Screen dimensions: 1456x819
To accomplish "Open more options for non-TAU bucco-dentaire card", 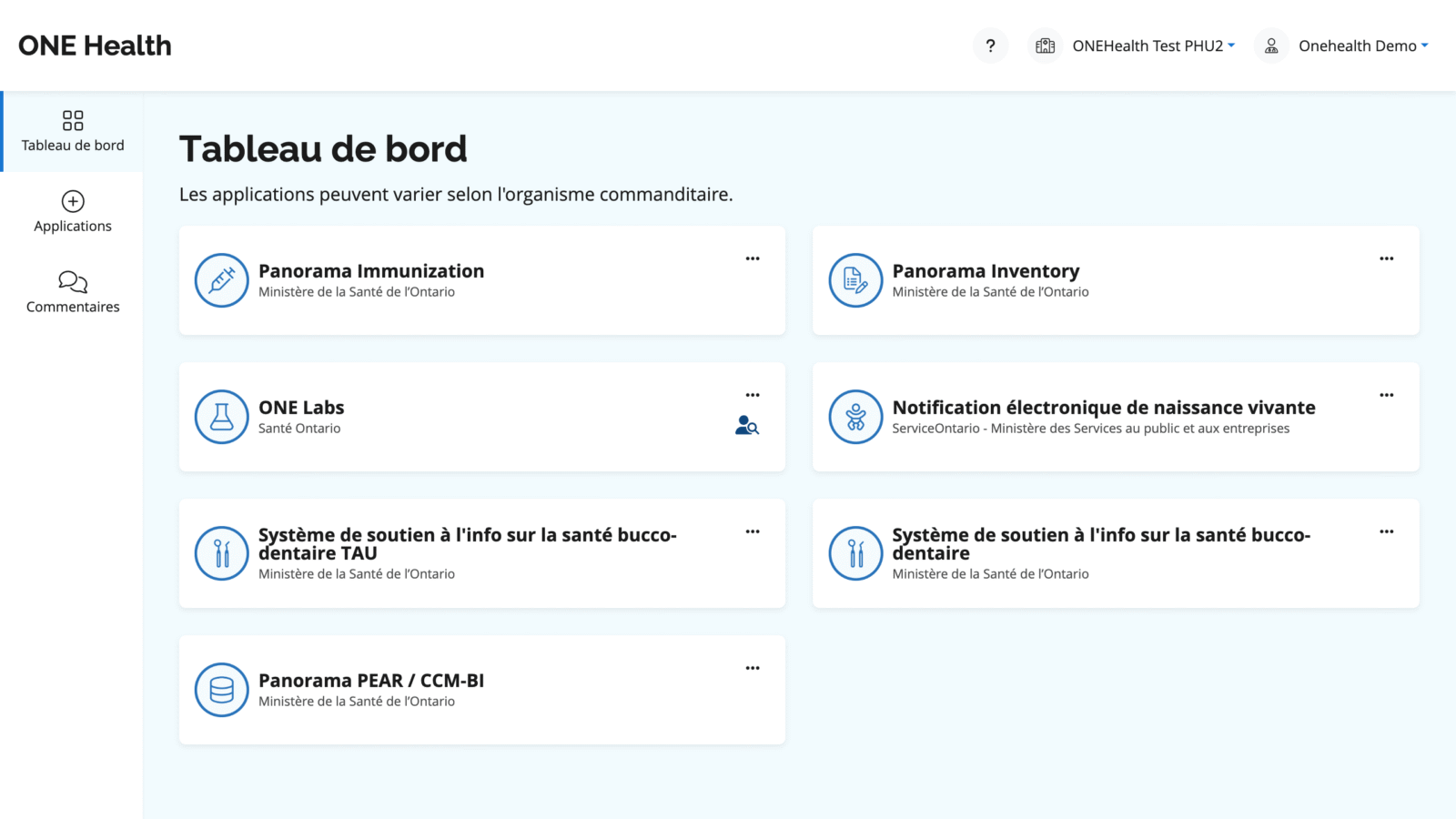I will [x=1386, y=531].
